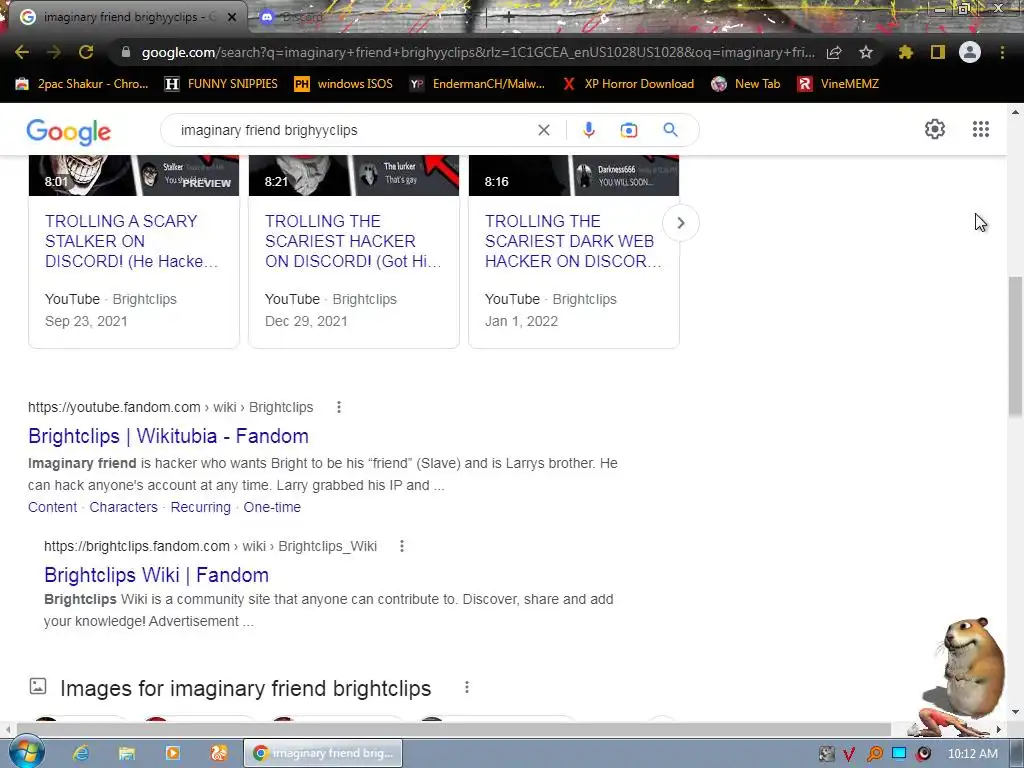Open Brightclips | Wikitubia - Fandom result

coord(168,436)
